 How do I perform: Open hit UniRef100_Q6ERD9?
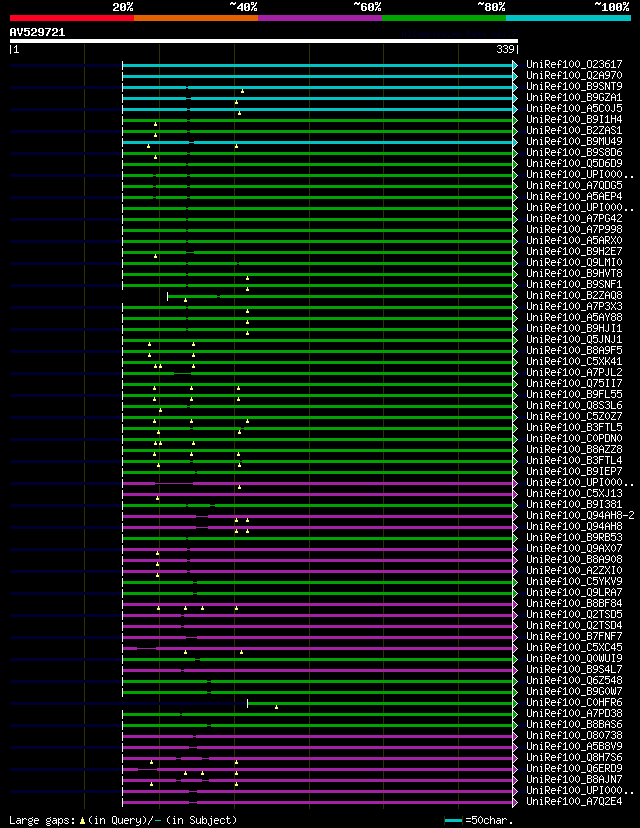coord(575,768)
